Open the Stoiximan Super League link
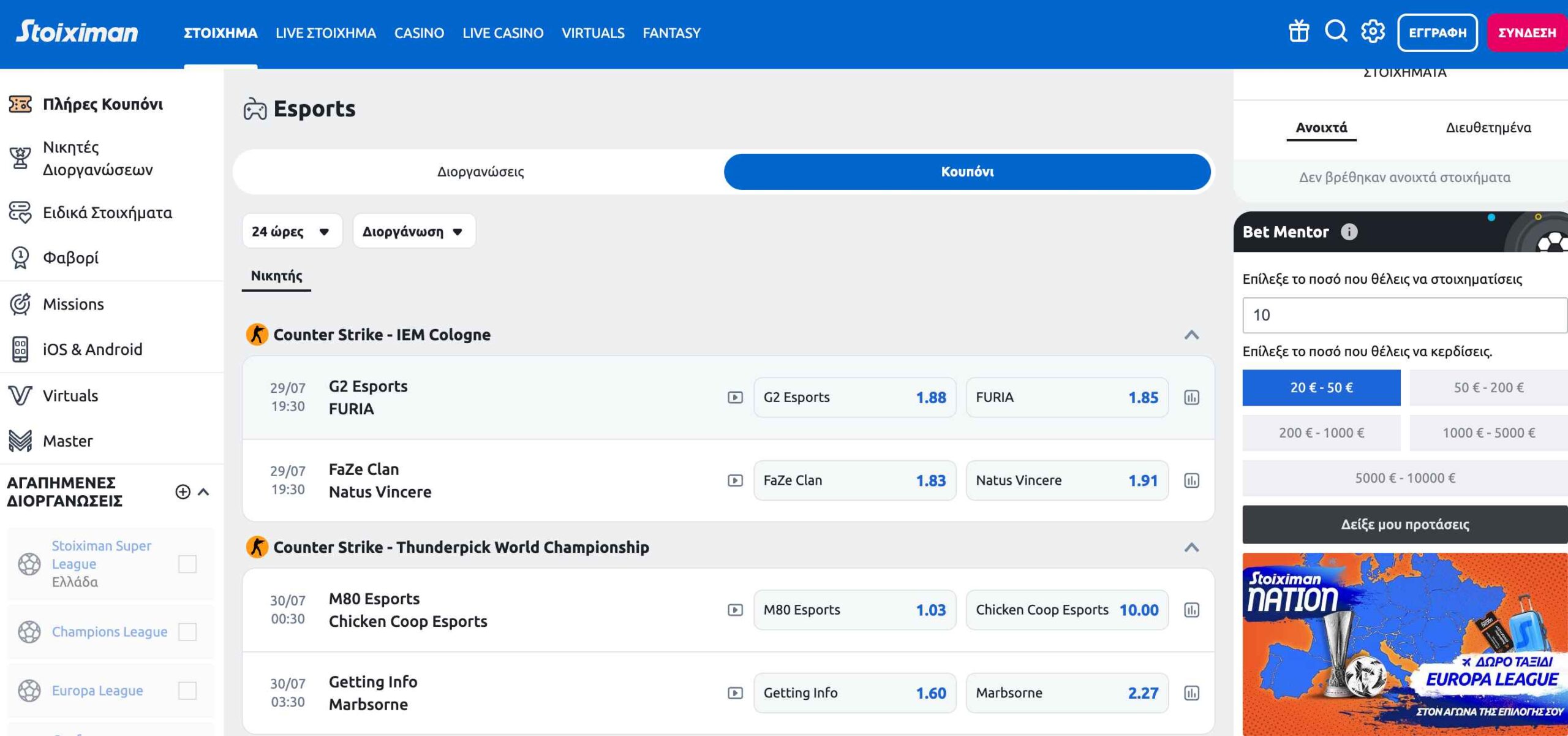 coord(101,555)
